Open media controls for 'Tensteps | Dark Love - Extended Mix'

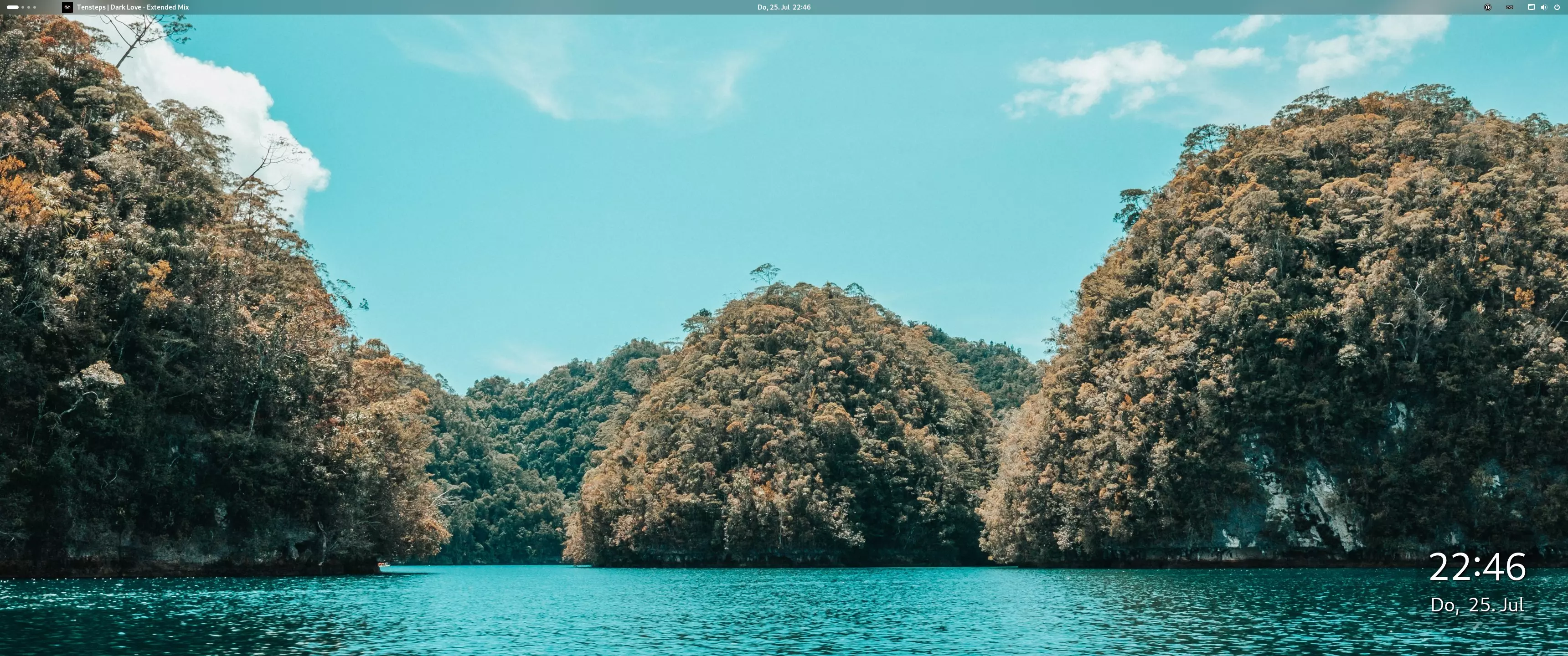(x=133, y=7)
